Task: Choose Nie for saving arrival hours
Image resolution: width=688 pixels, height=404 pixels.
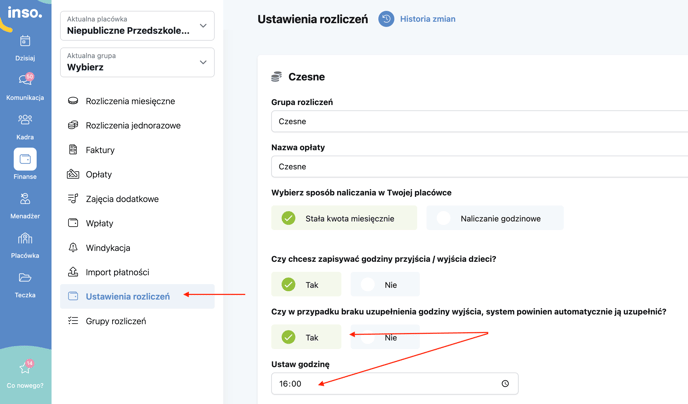Action: click(x=385, y=284)
